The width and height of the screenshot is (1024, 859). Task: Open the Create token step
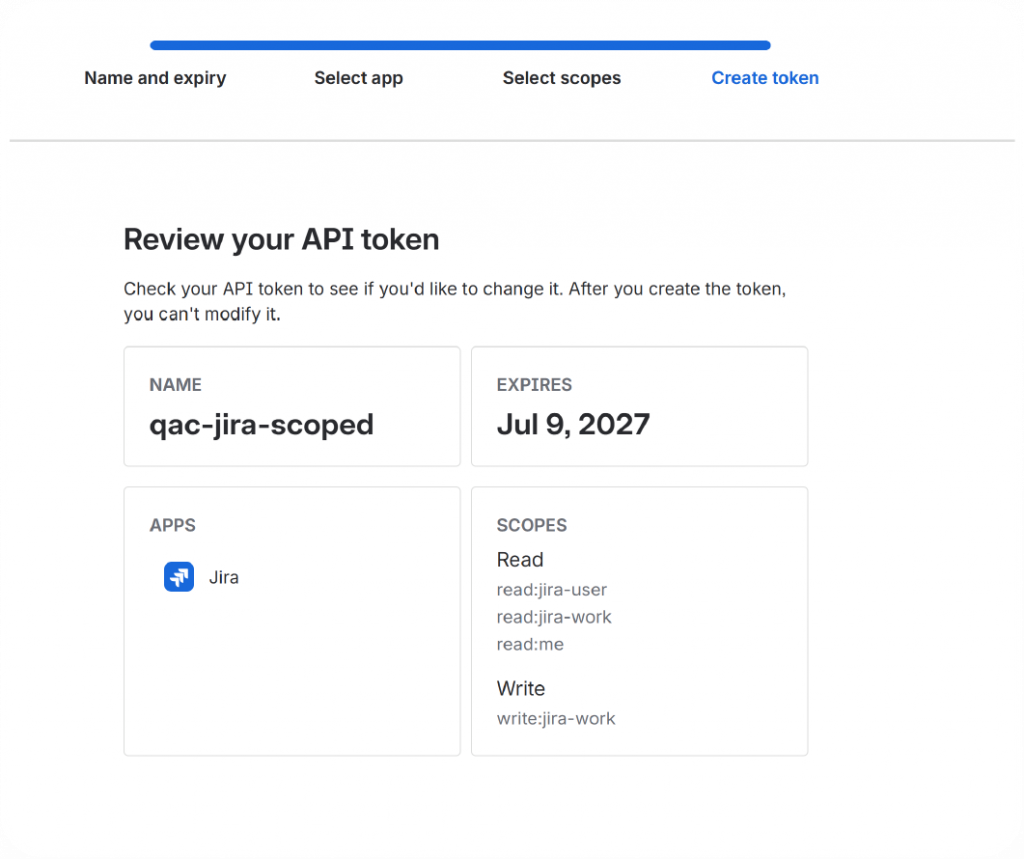tap(765, 78)
